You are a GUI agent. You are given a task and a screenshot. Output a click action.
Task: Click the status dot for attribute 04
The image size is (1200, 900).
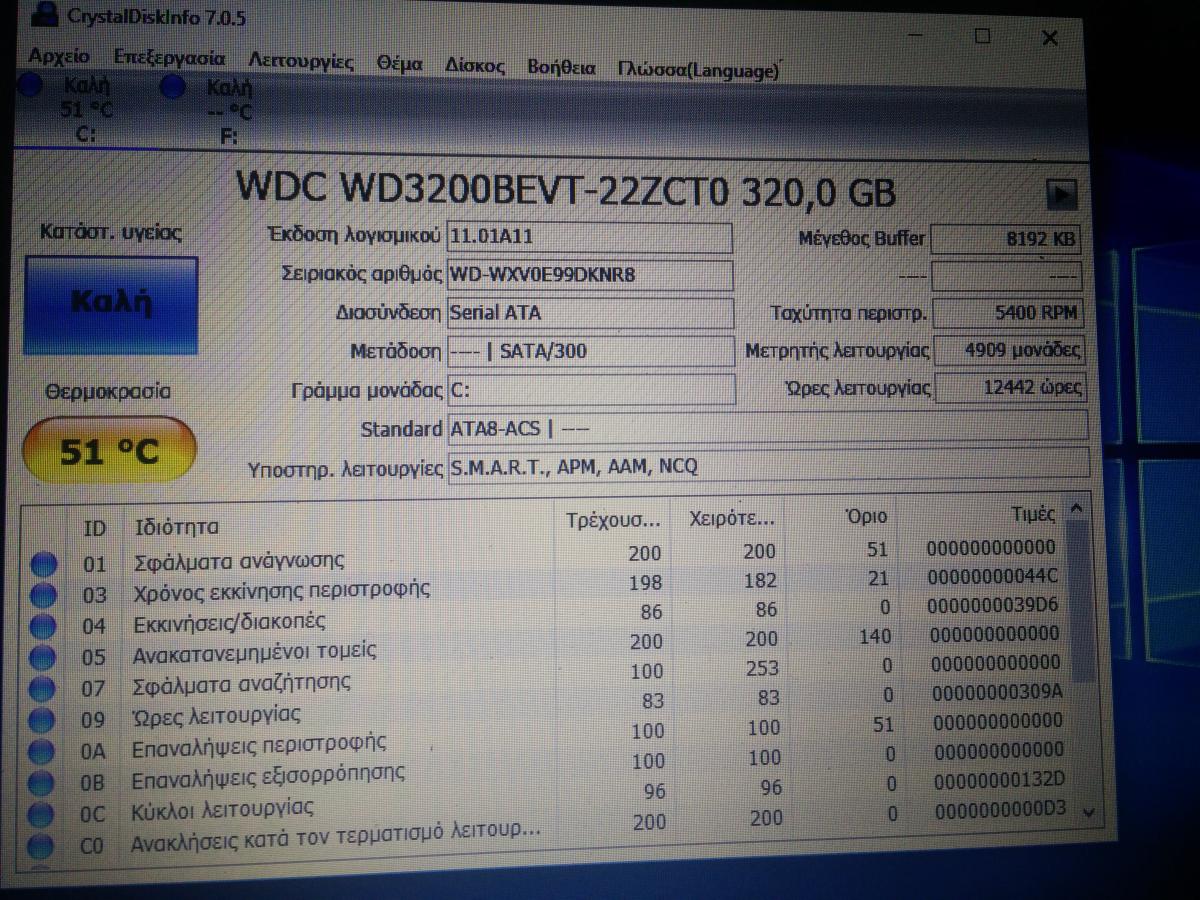(43, 627)
